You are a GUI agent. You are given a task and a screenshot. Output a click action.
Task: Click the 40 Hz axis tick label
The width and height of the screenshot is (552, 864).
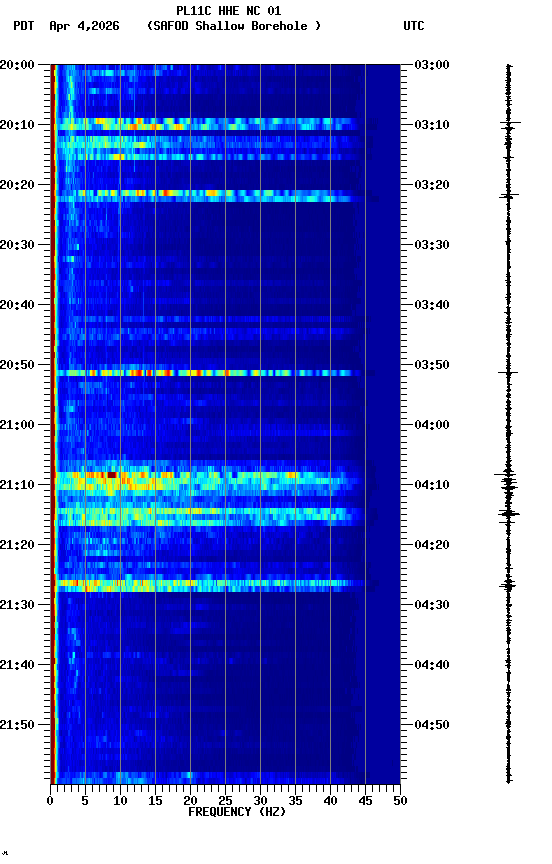click(331, 801)
